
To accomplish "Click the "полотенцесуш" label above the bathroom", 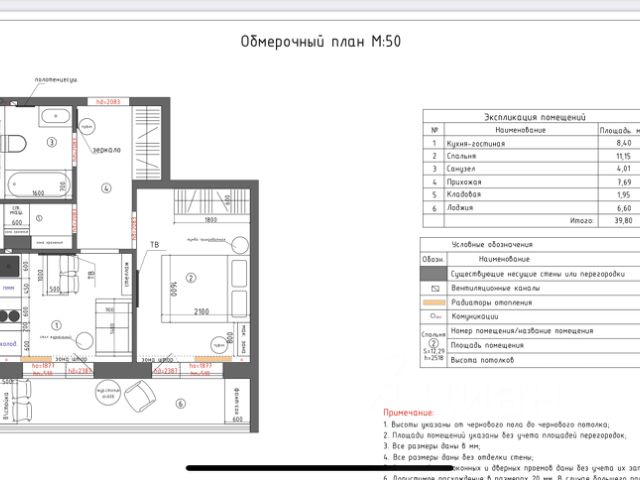I will [x=56, y=80].
